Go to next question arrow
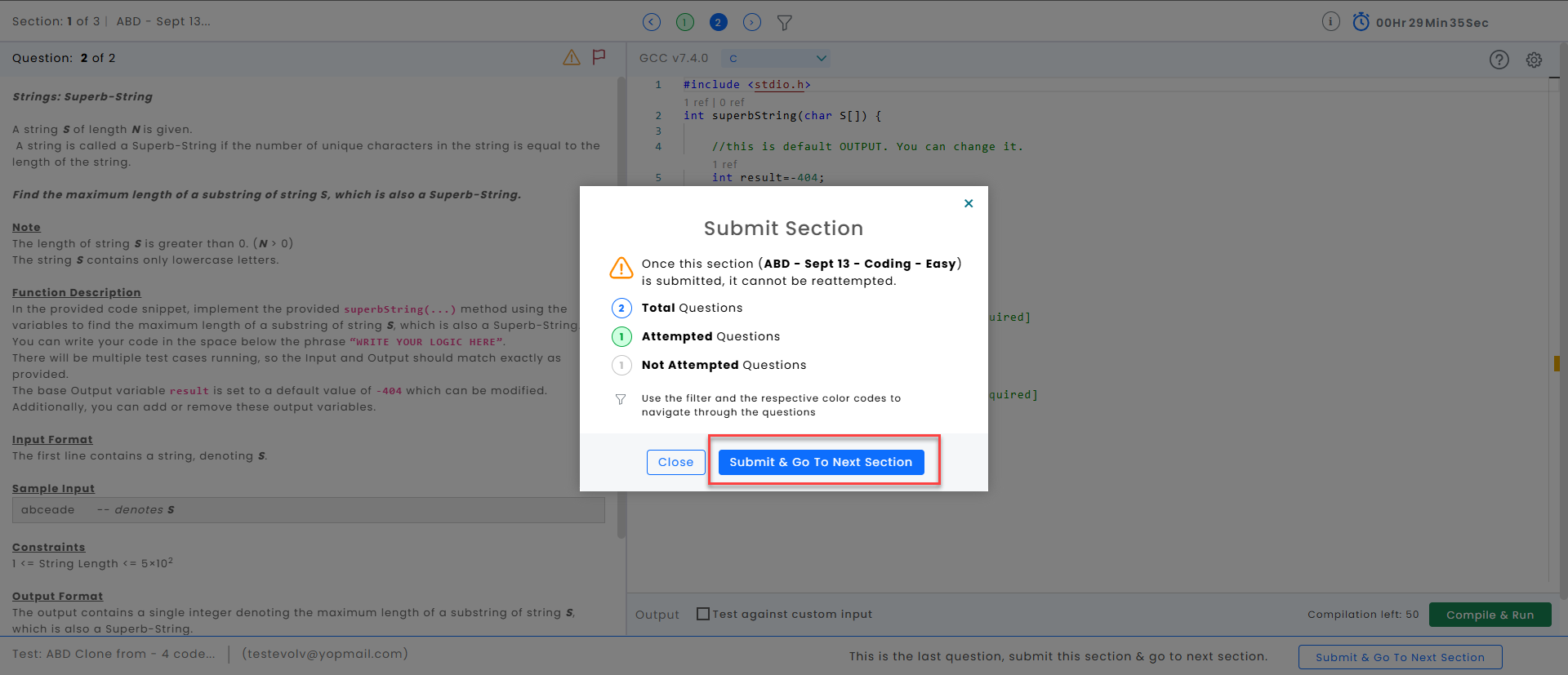This screenshot has width=1568, height=675. (x=752, y=22)
